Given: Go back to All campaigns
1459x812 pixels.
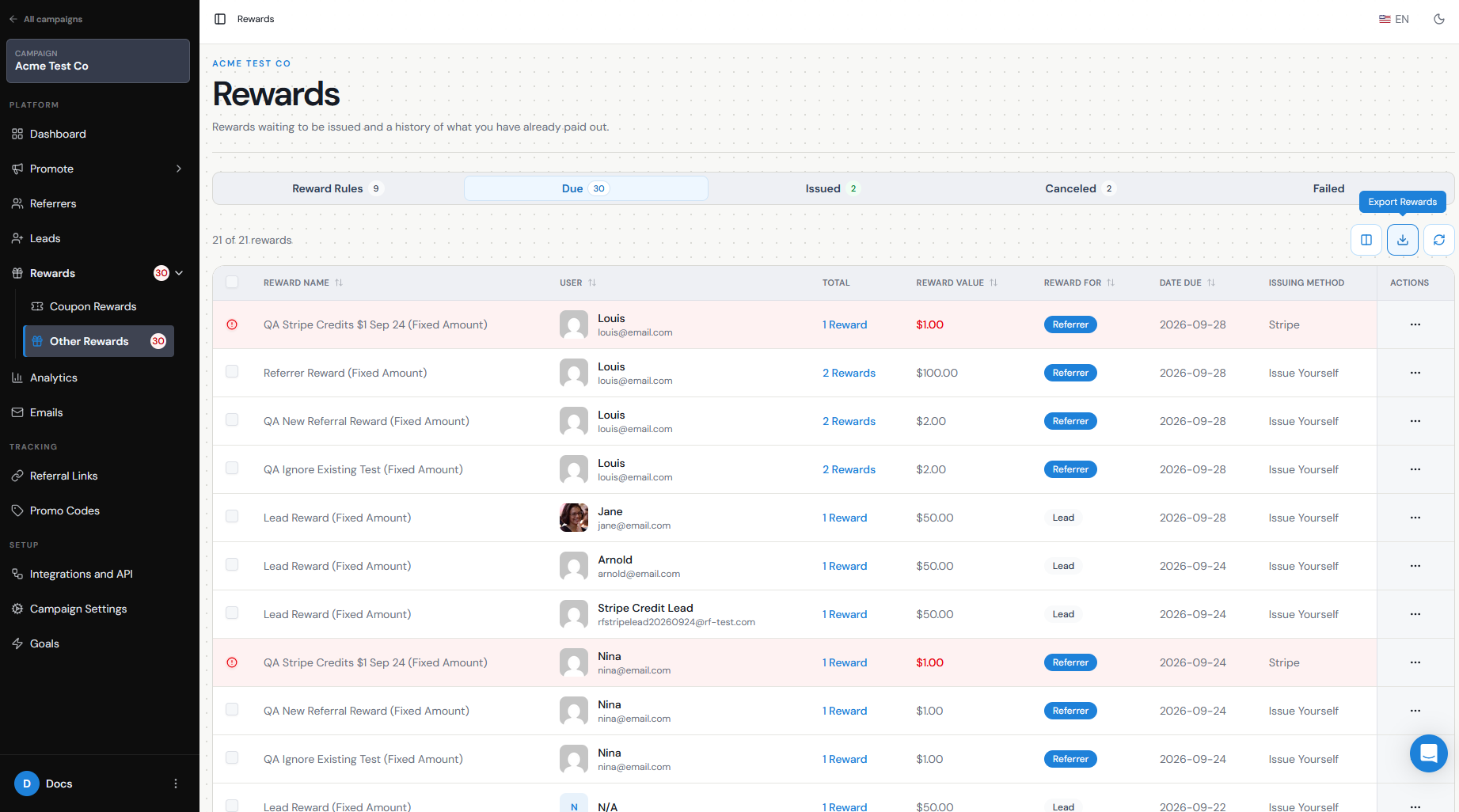Looking at the screenshot, I should 46,19.
